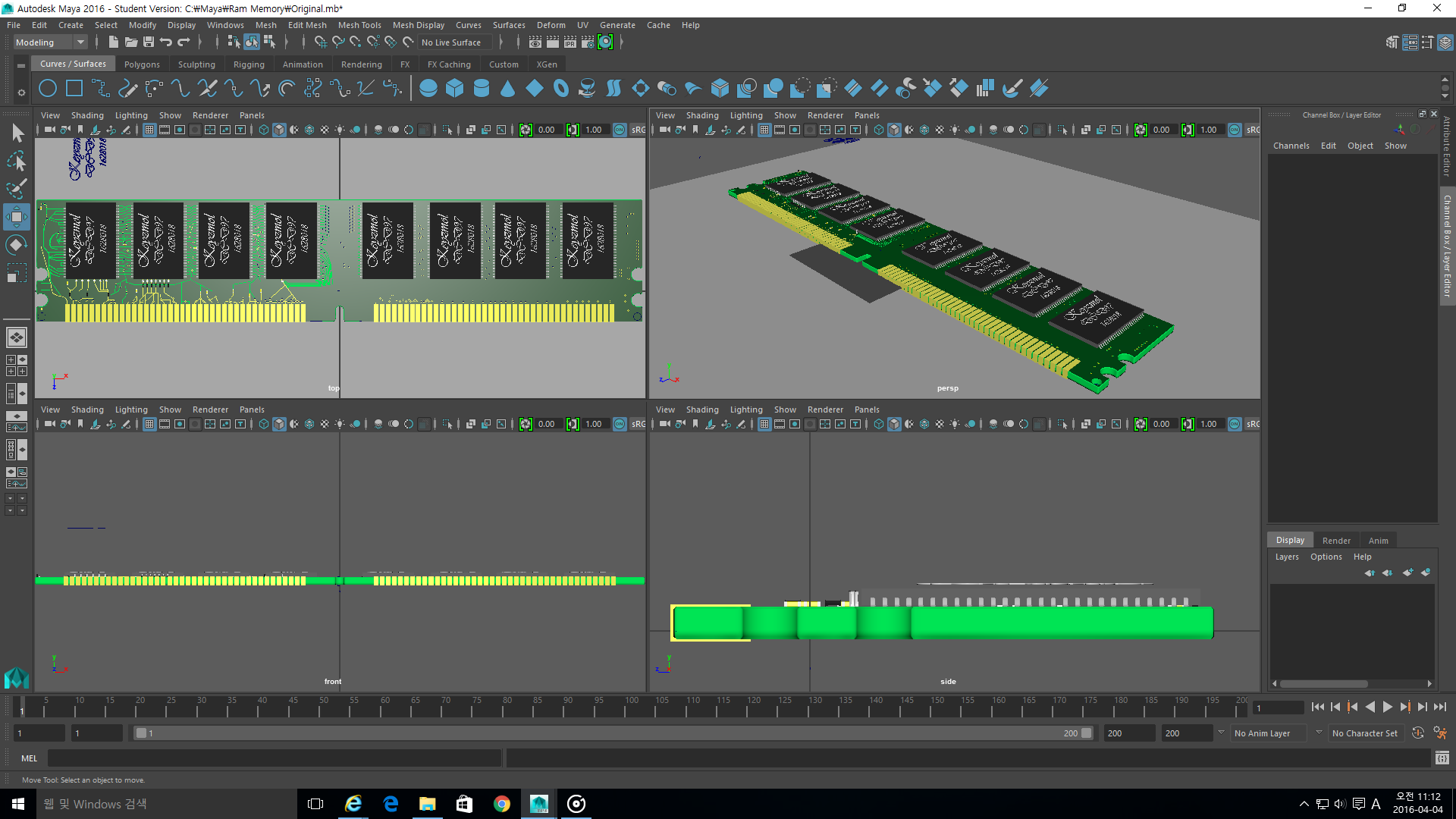The image size is (1456, 819).
Task: Select the arrow Select tool in the toolbox
Action: coord(17,133)
